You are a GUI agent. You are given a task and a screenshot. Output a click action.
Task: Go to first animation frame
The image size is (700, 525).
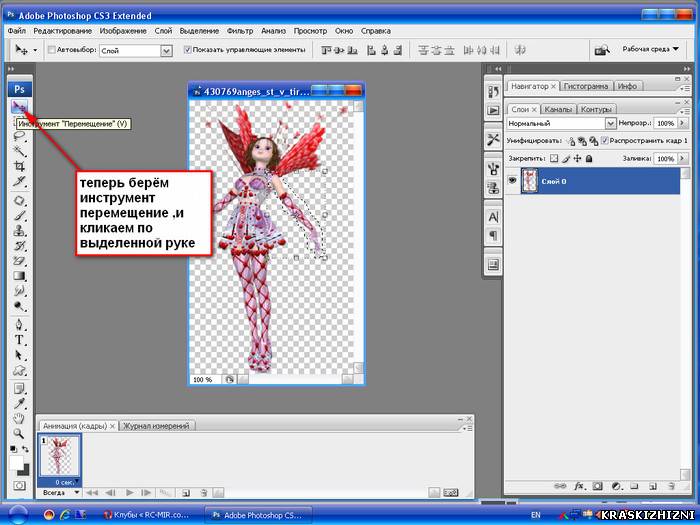(x=92, y=493)
